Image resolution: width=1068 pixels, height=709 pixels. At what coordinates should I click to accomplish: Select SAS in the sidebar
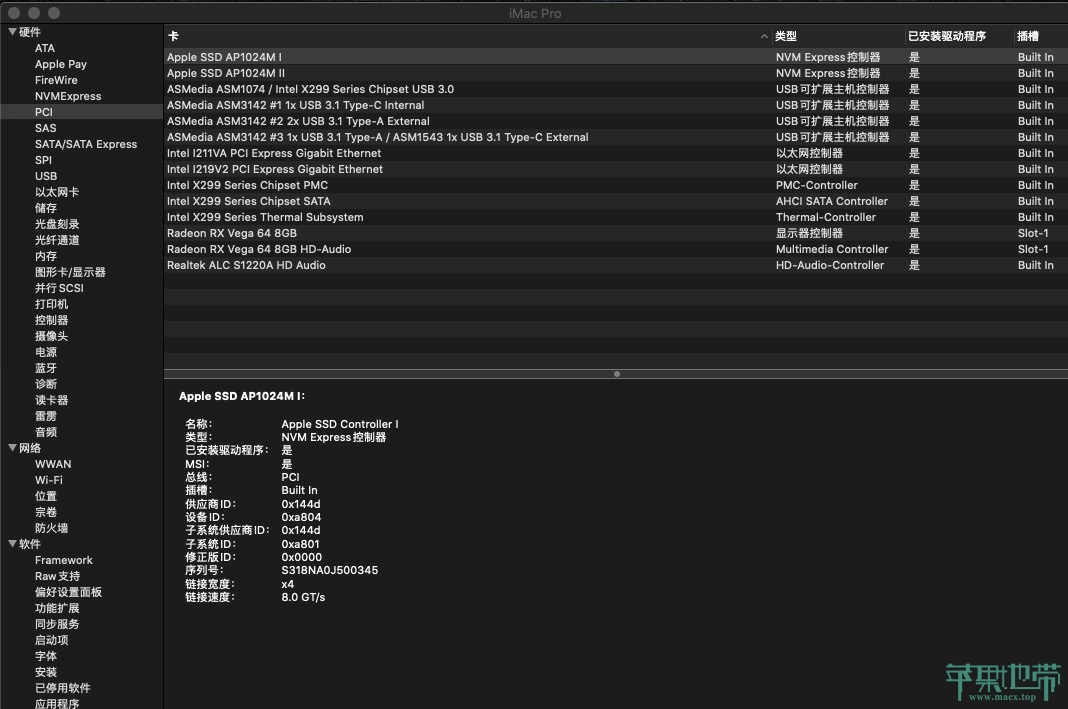pos(46,128)
